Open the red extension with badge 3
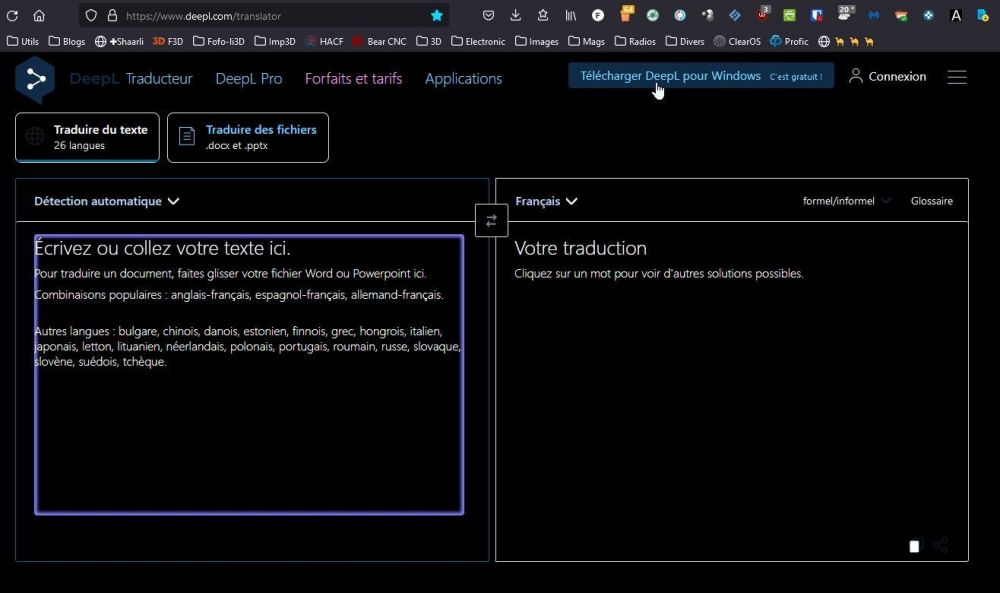Screen dimensions: 1000x593 click(x=763, y=13)
